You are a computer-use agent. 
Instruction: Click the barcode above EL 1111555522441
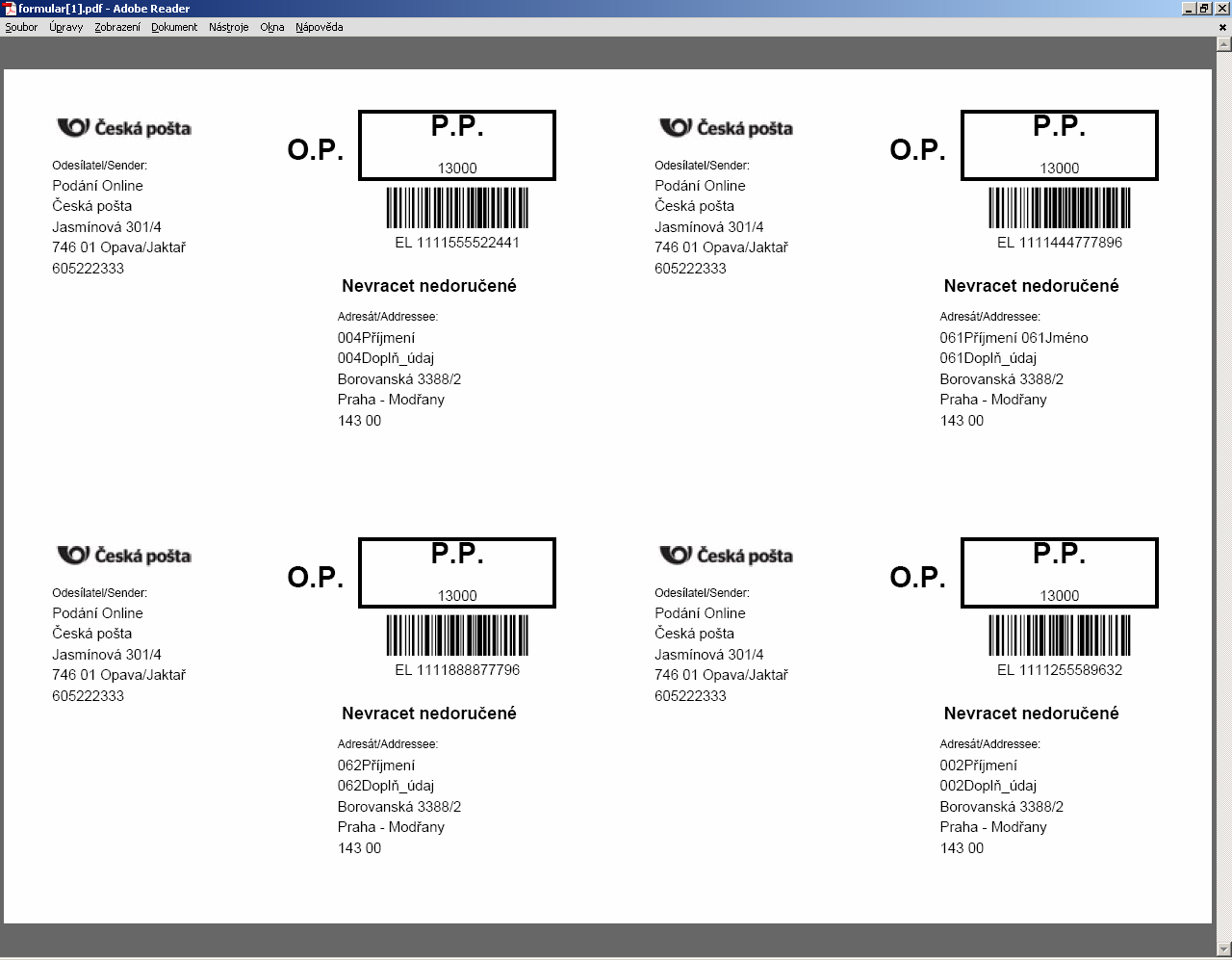click(457, 208)
